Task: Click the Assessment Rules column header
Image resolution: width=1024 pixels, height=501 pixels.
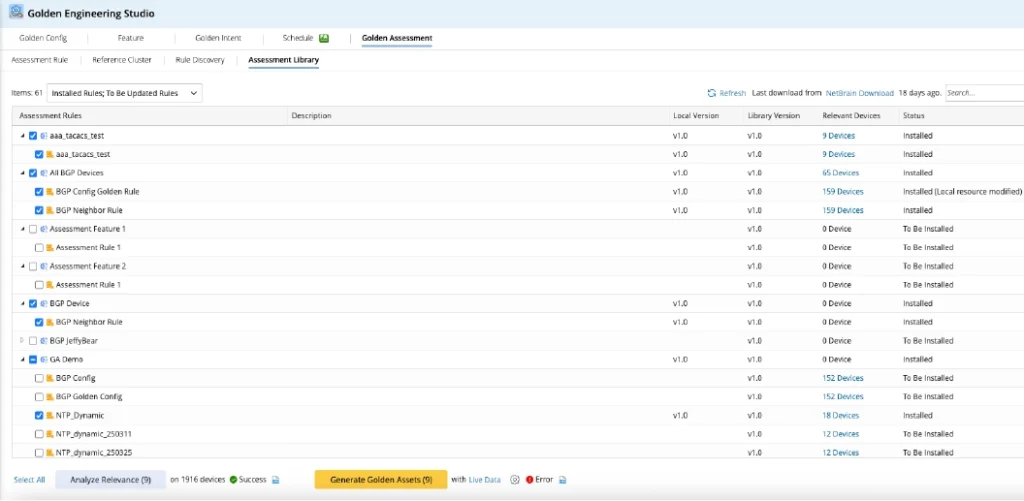Action: coord(50,116)
